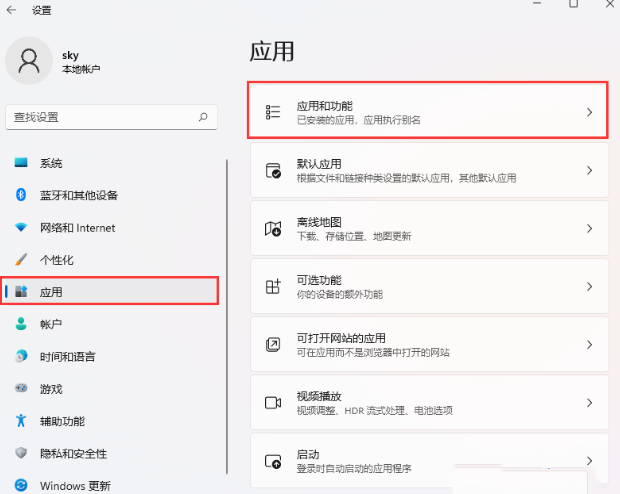
Task: Click the accessibility figure icon for 辅助功能
Action: point(21,420)
